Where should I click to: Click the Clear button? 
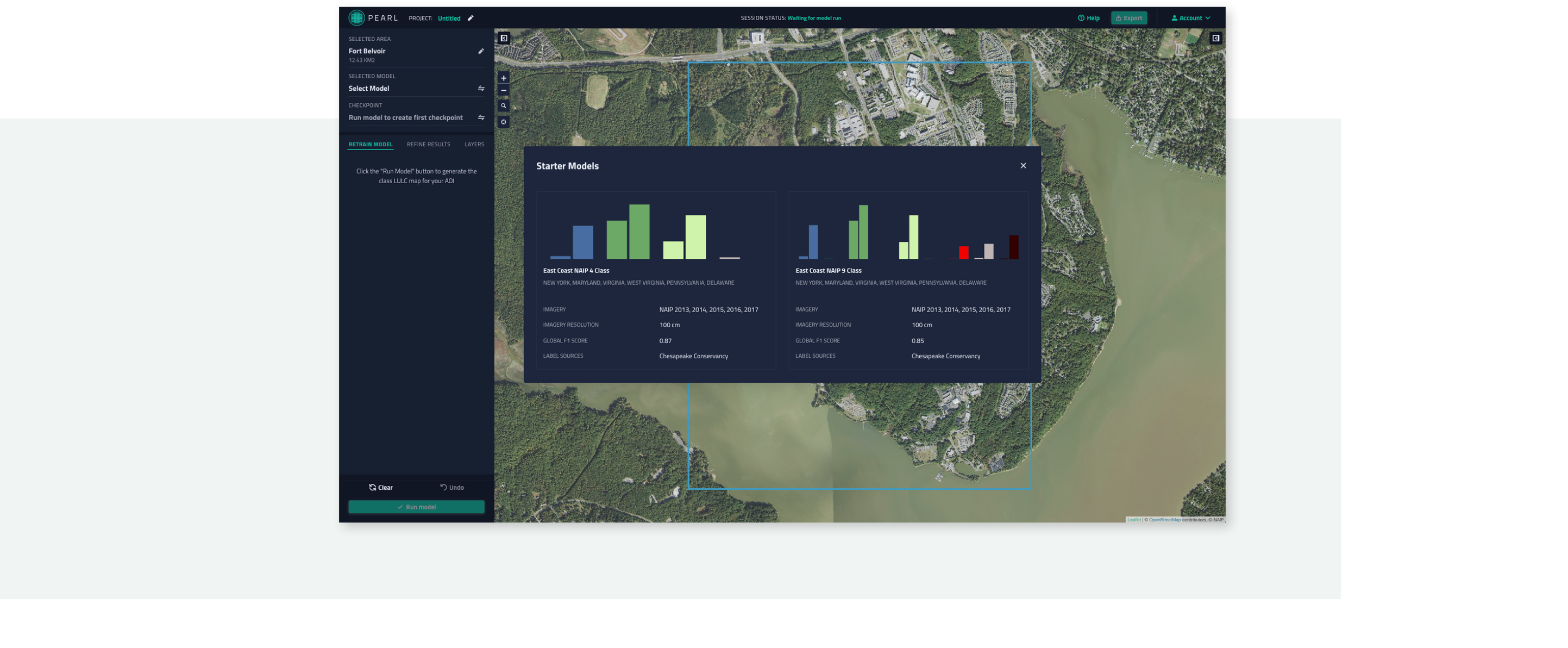381,487
